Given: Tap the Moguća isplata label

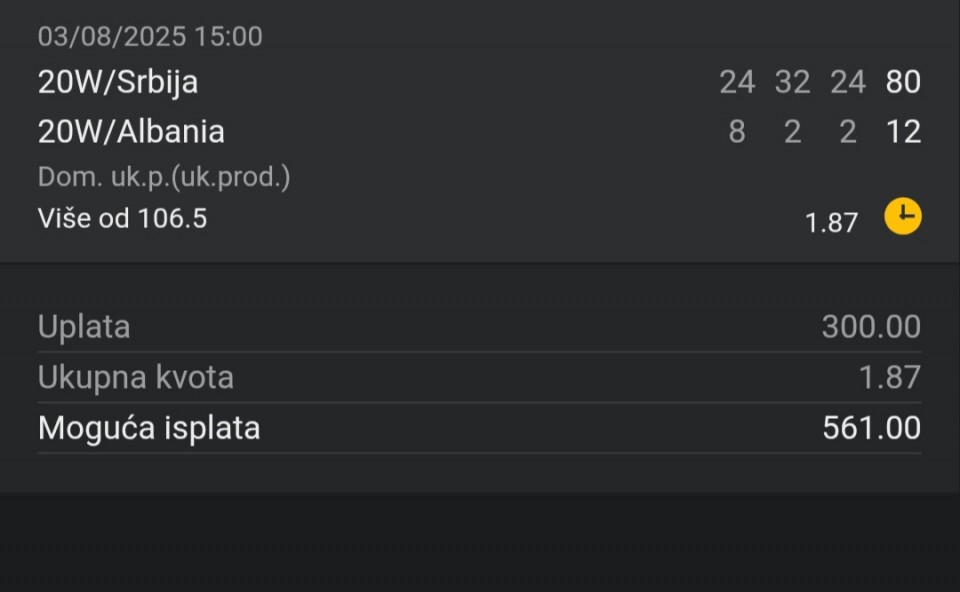Looking at the screenshot, I should click(149, 427).
